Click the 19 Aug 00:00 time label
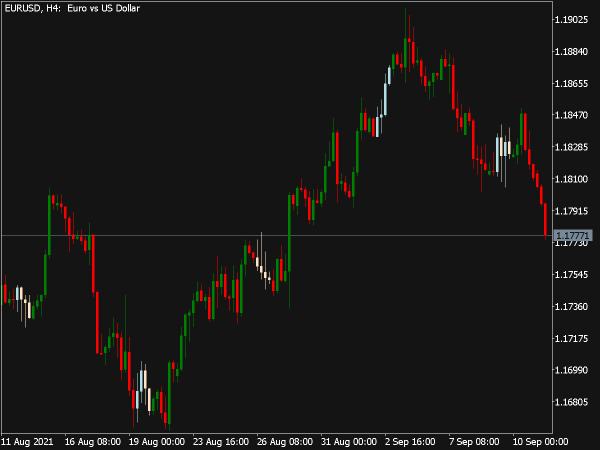 coord(157,442)
